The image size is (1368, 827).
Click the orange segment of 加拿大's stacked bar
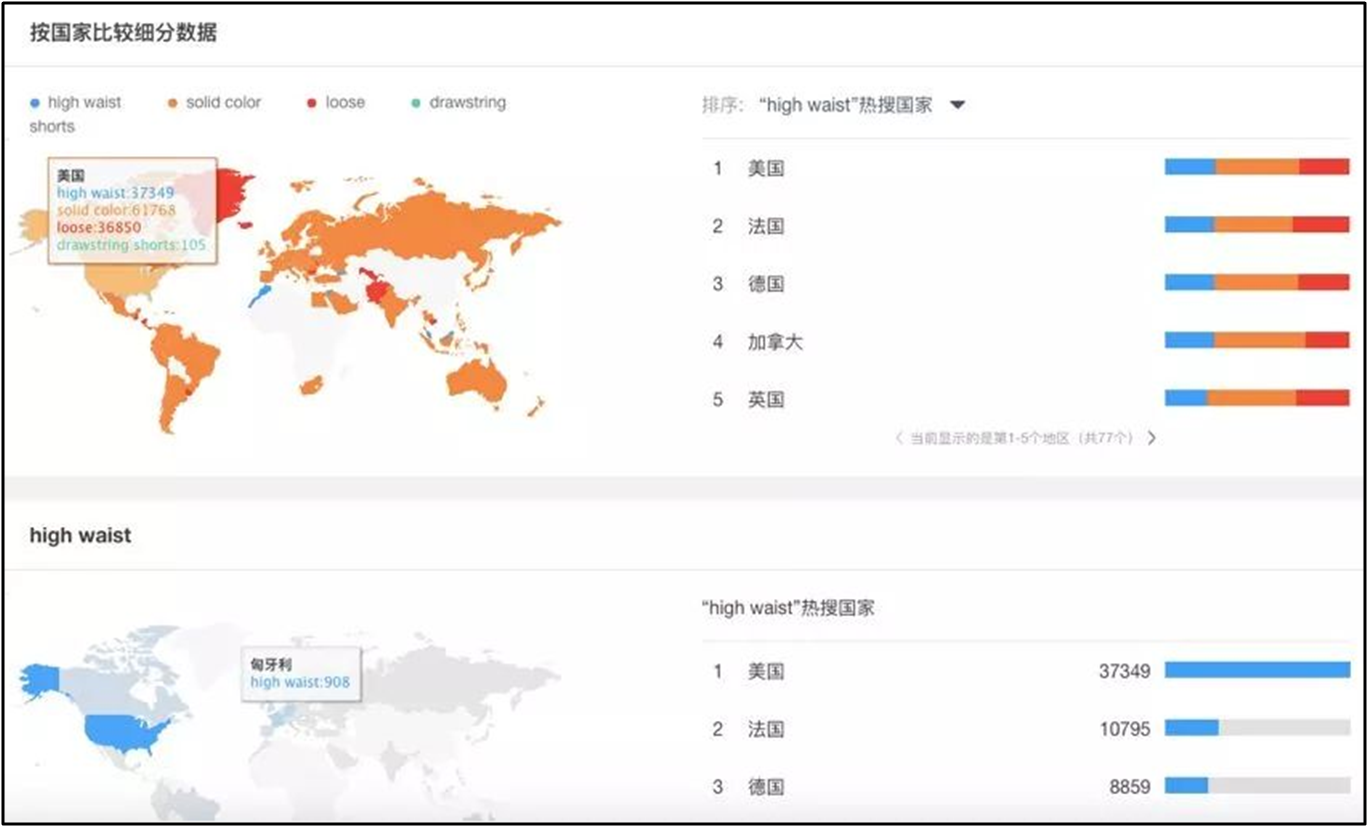pos(1259,341)
